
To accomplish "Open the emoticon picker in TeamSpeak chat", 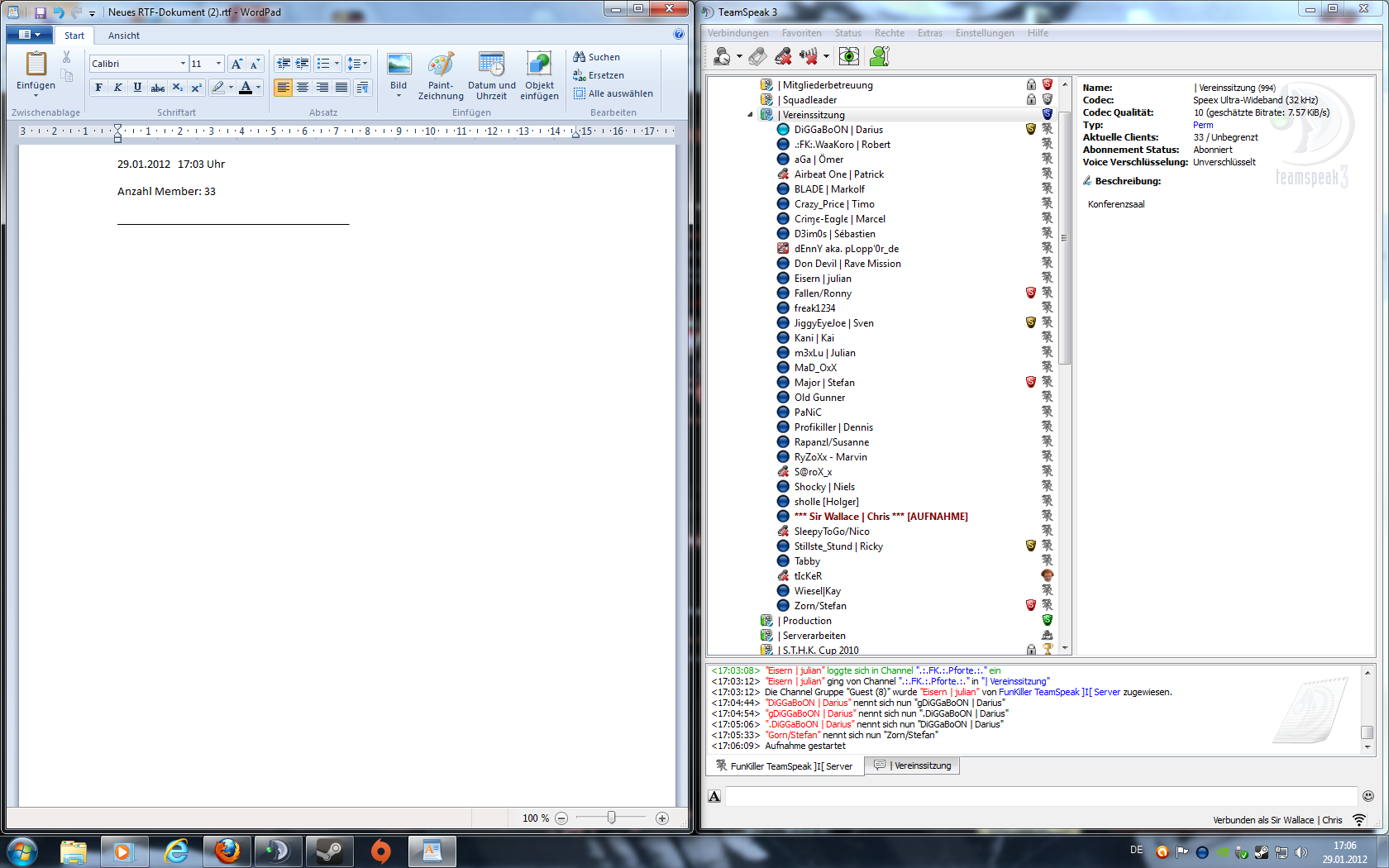I will tap(1368, 796).
